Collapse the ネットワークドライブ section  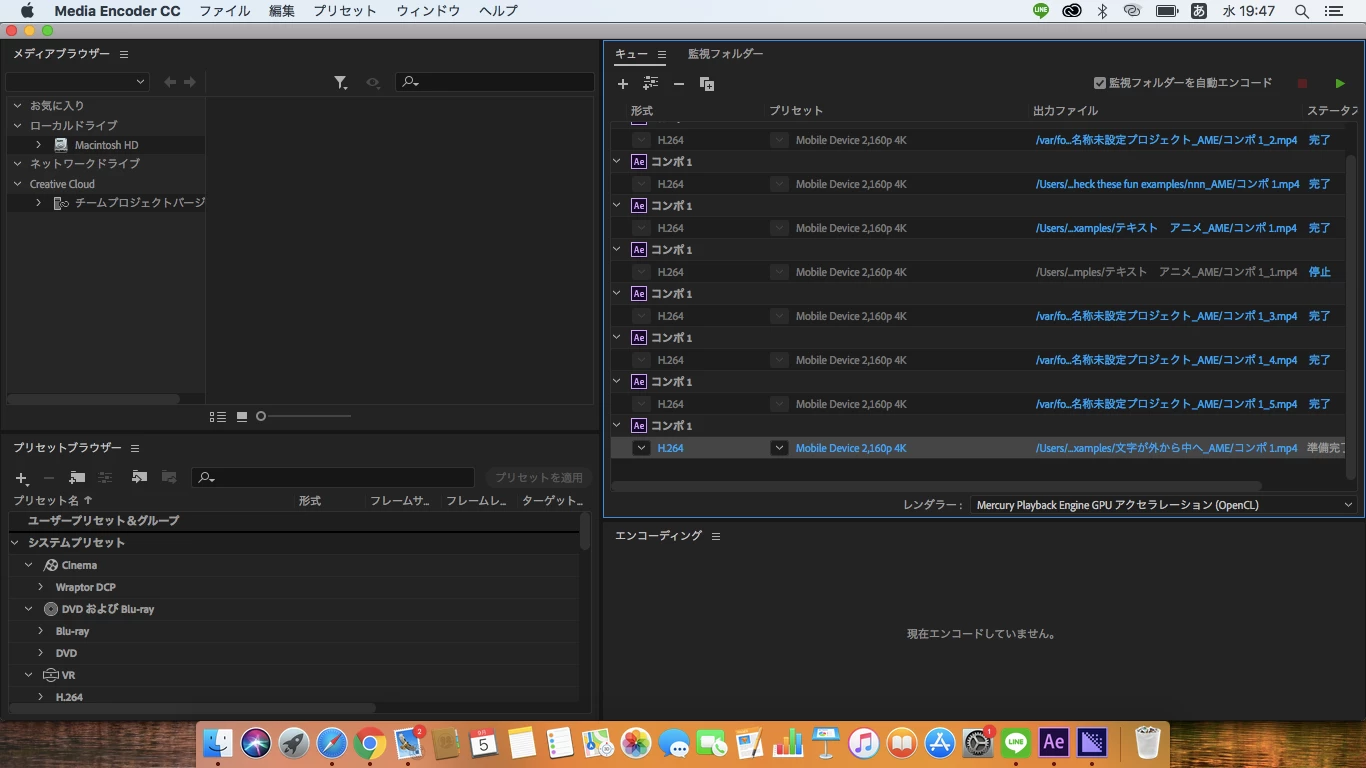click(x=18, y=163)
